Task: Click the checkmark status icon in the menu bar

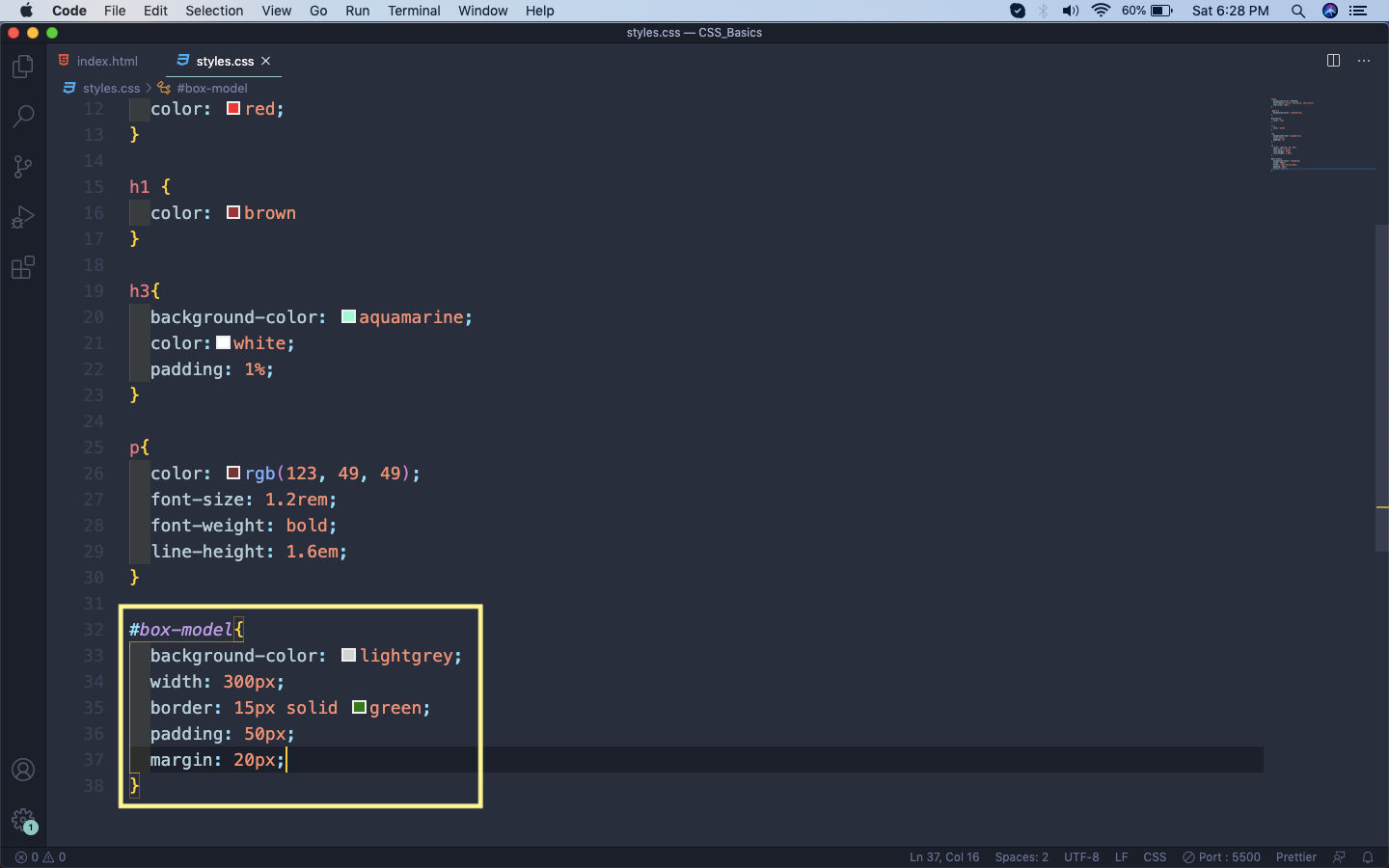Action: click(x=1018, y=11)
